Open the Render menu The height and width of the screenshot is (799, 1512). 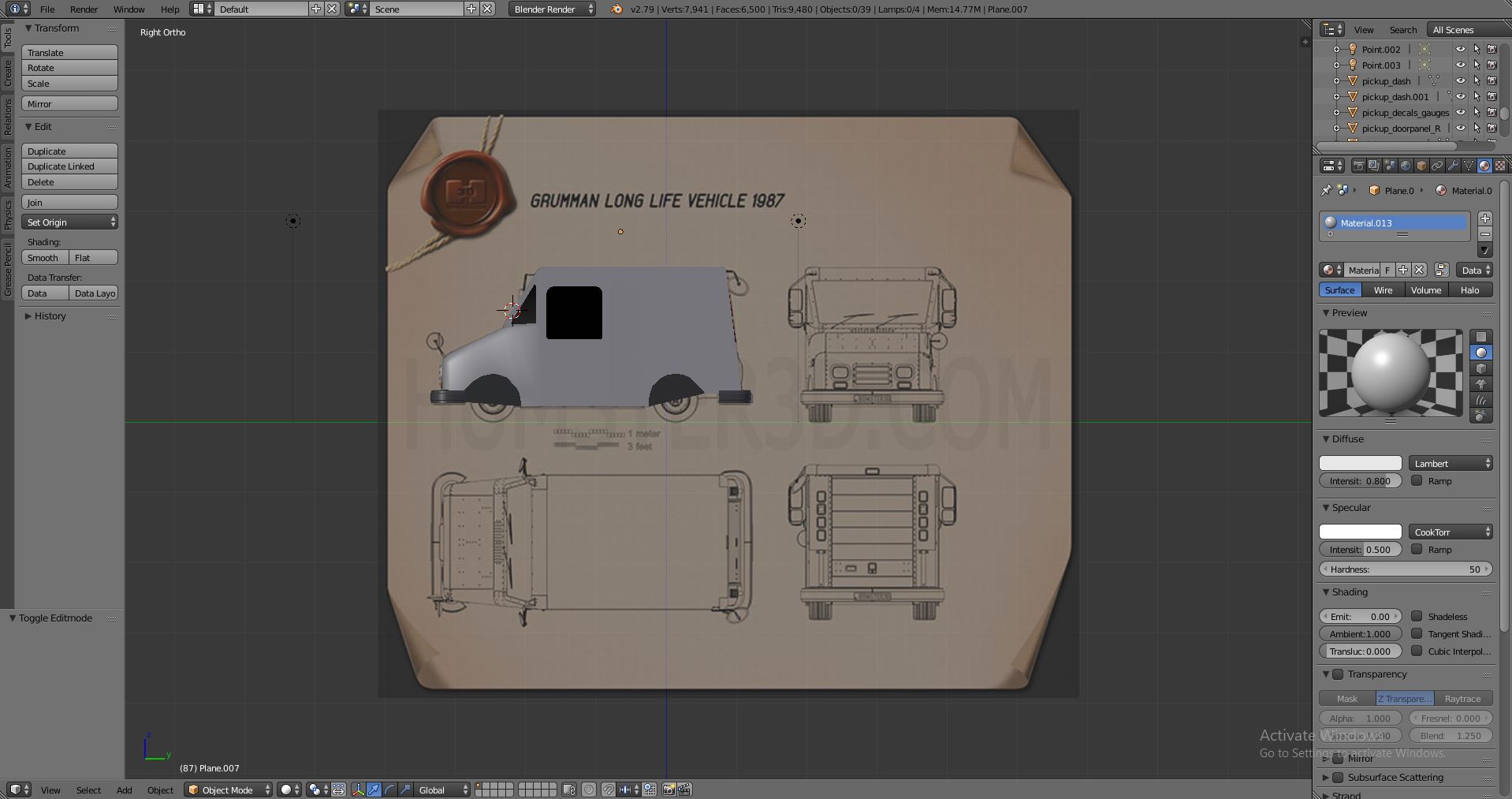click(x=84, y=9)
